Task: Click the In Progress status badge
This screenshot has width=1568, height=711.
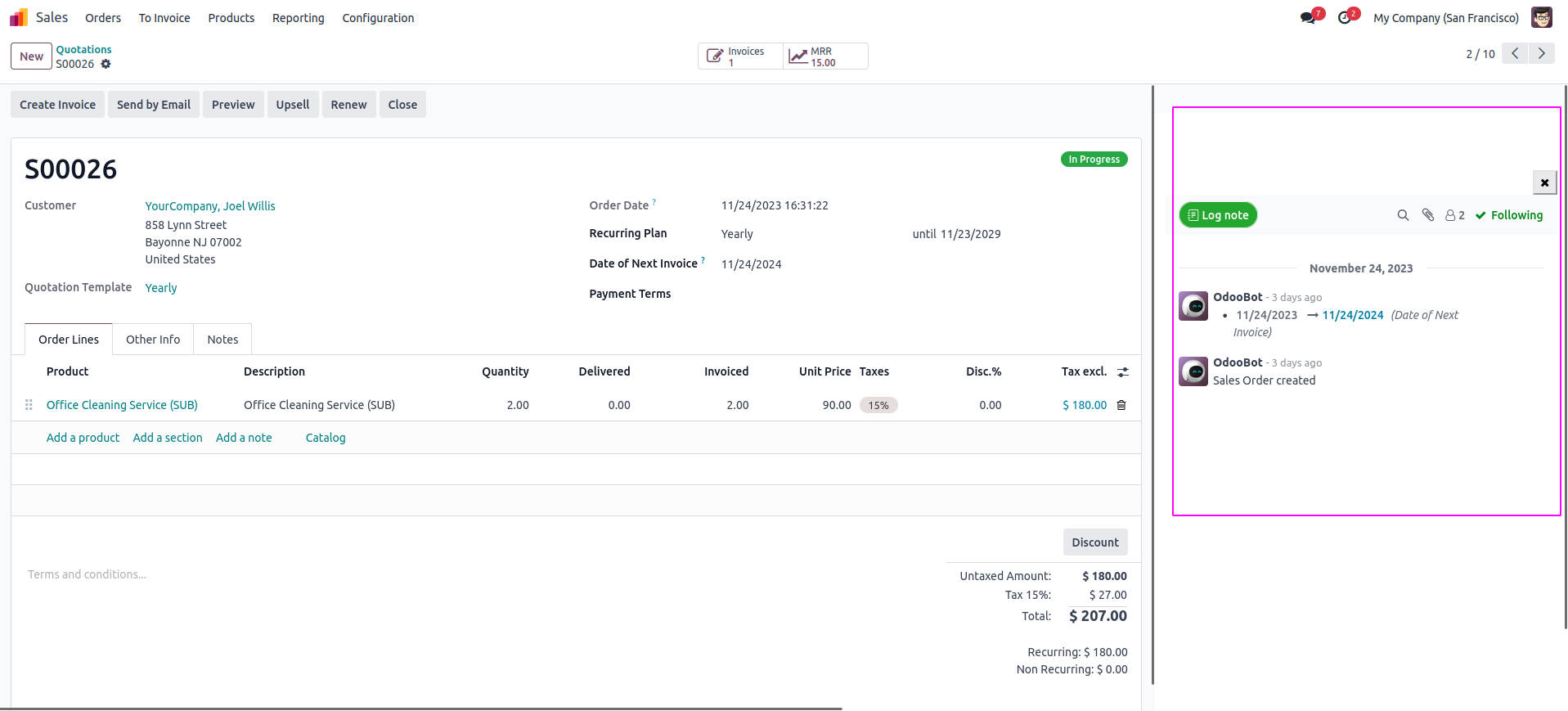Action: click(x=1094, y=160)
